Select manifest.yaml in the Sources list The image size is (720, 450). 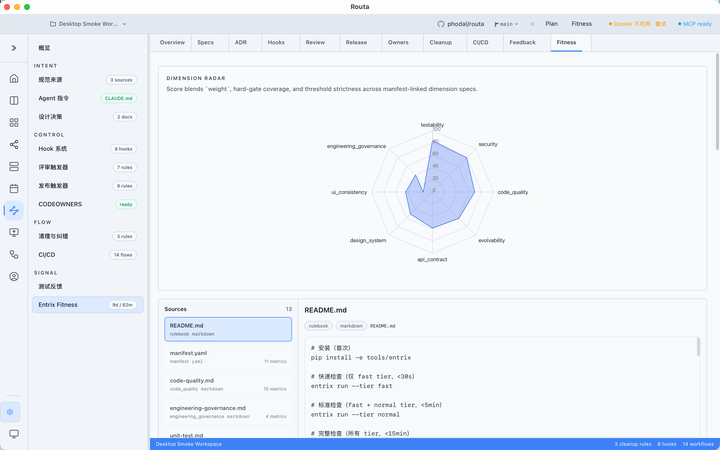click(228, 357)
